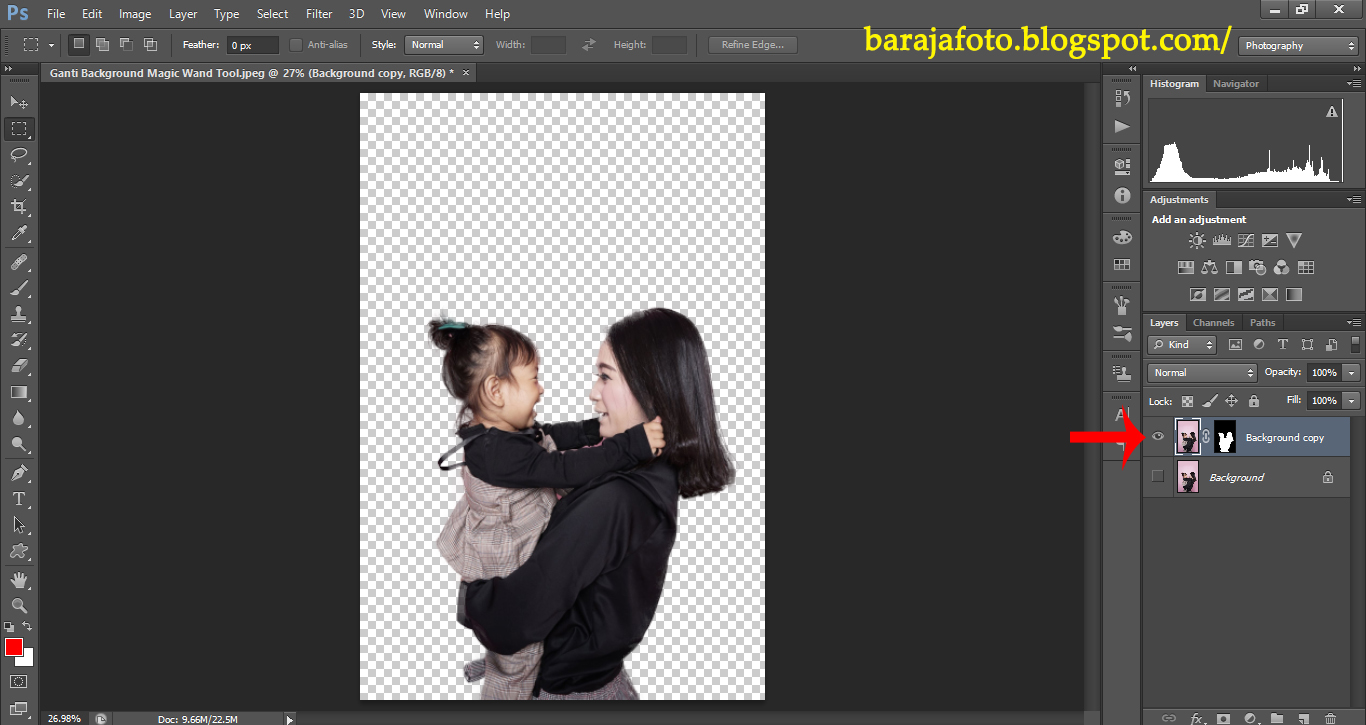Show the Background layer
This screenshot has width=1366, height=725.
tap(1158, 477)
